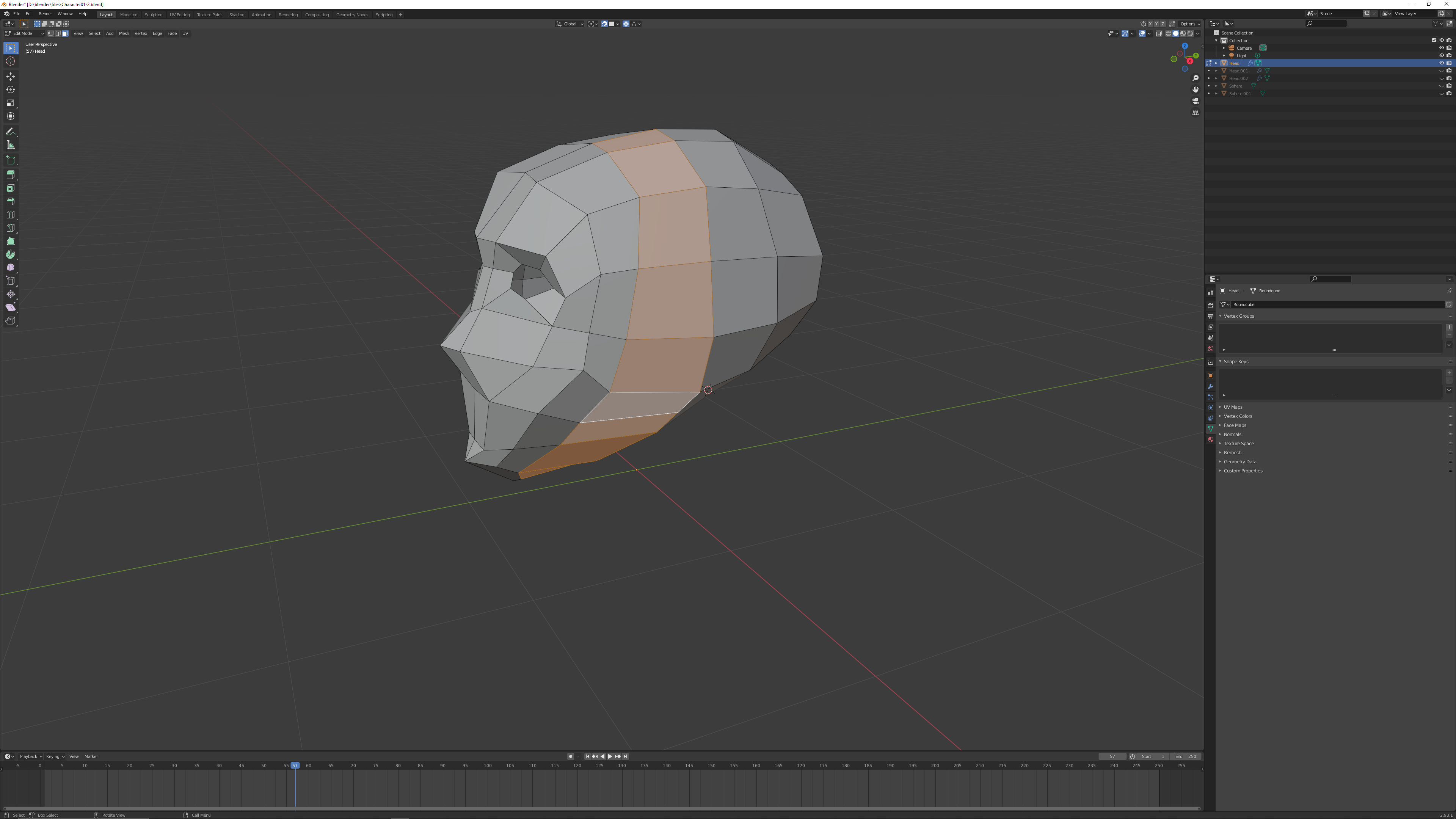Open the Face menu
1456x819 pixels.
pyautogui.click(x=172, y=33)
